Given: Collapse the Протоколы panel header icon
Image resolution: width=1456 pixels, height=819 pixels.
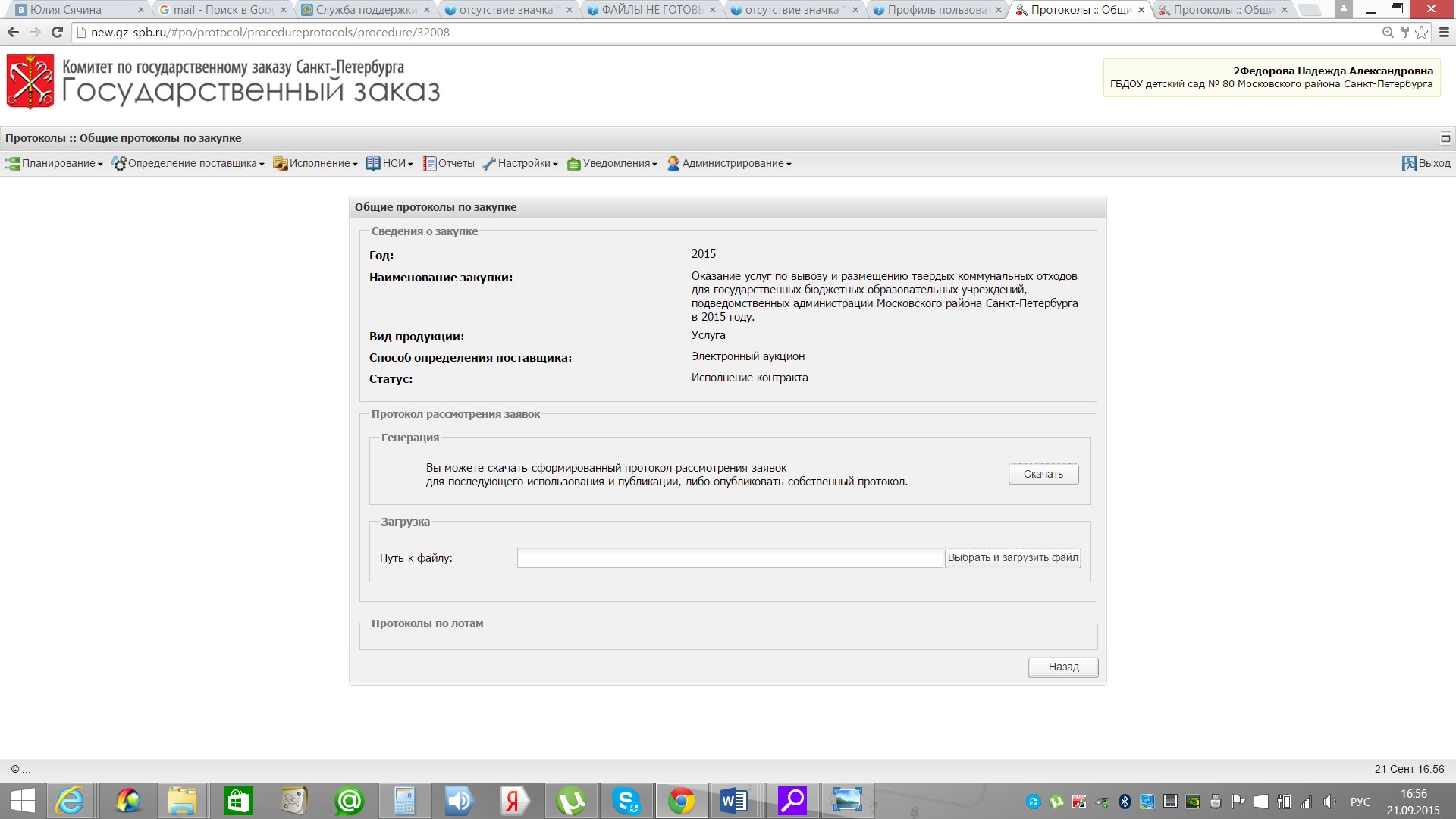Looking at the screenshot, I should click(x=1445, y=138).
